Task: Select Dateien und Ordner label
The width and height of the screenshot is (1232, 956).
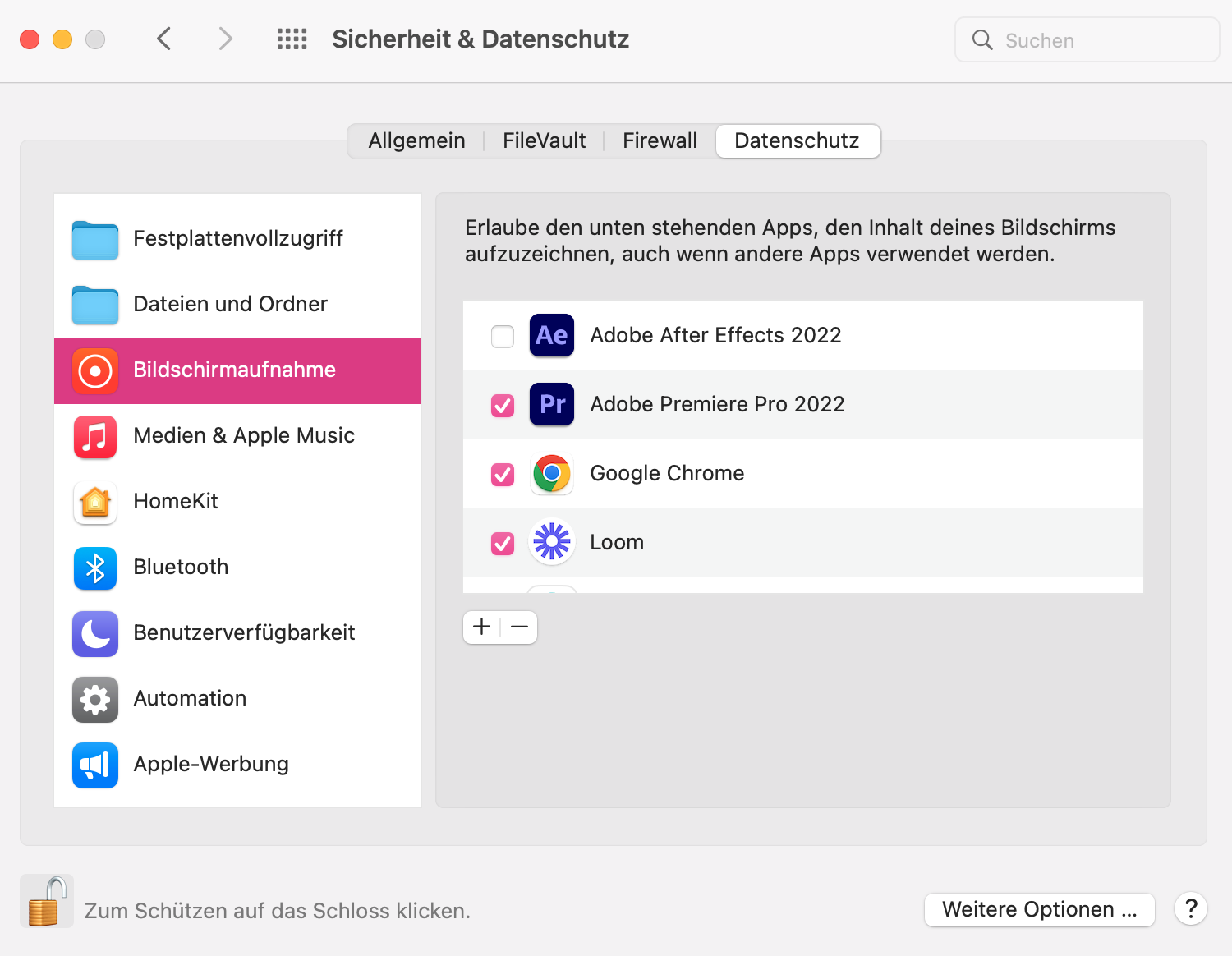Action: (x=230, y=304)
